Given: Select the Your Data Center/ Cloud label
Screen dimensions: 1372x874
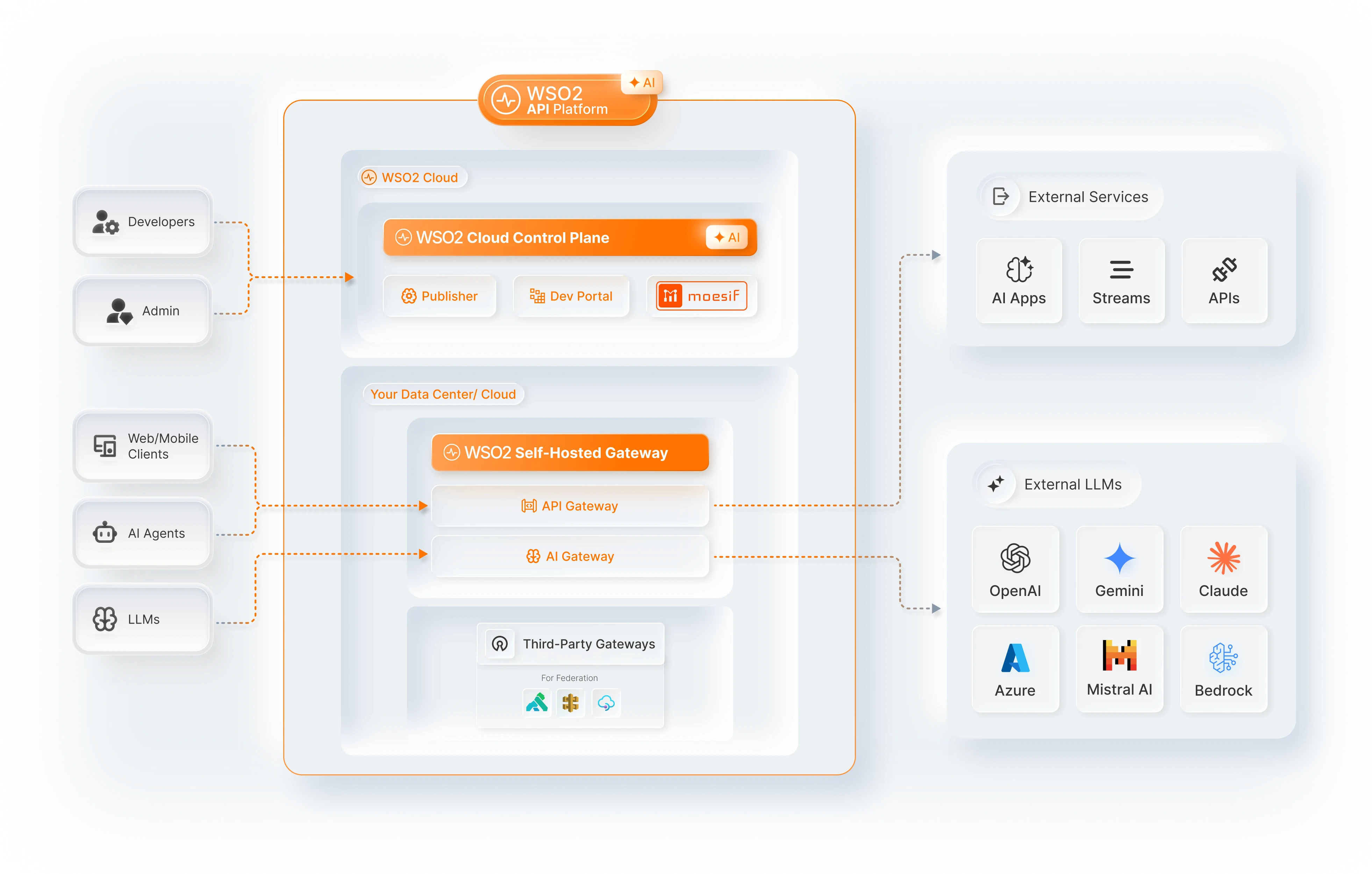Looking at the screenshot, I should pyautogui.click(x=443, y=394).
